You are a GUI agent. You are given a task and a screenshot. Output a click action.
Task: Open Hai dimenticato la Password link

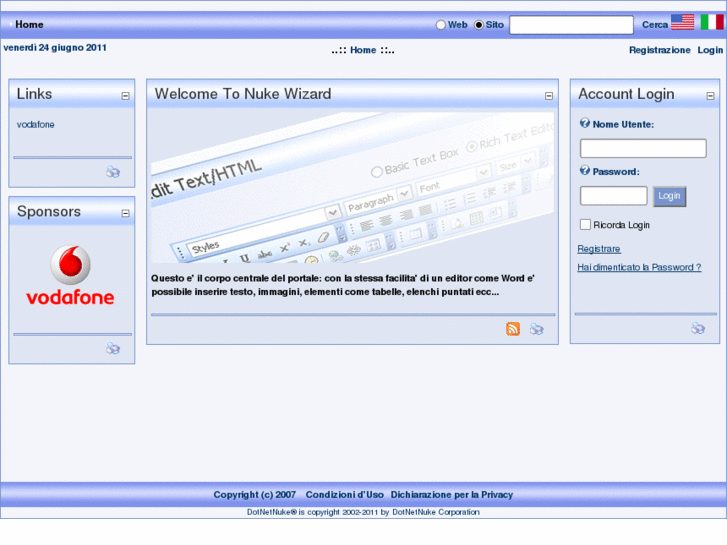pos(639,267)
